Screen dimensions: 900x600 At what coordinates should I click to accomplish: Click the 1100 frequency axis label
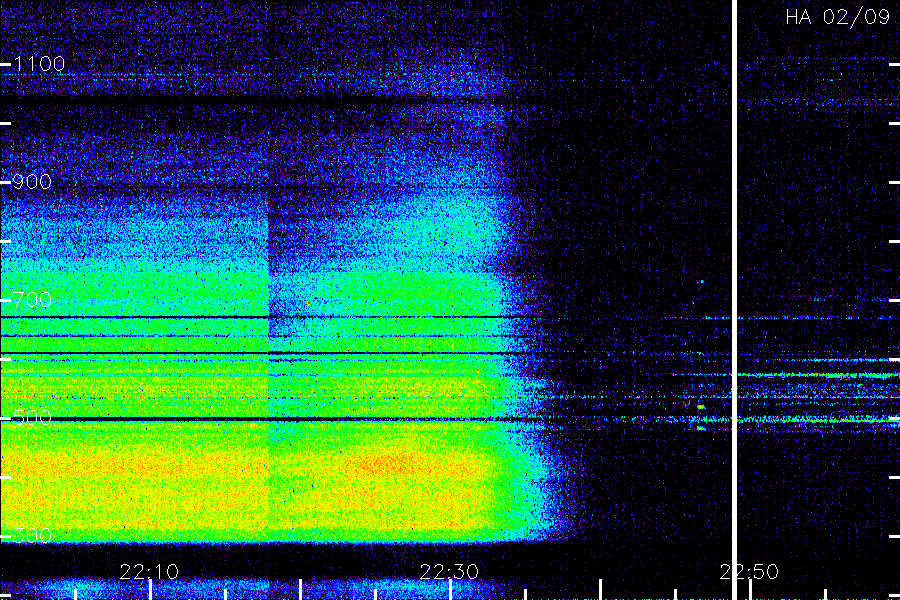(x=39, y=64)
